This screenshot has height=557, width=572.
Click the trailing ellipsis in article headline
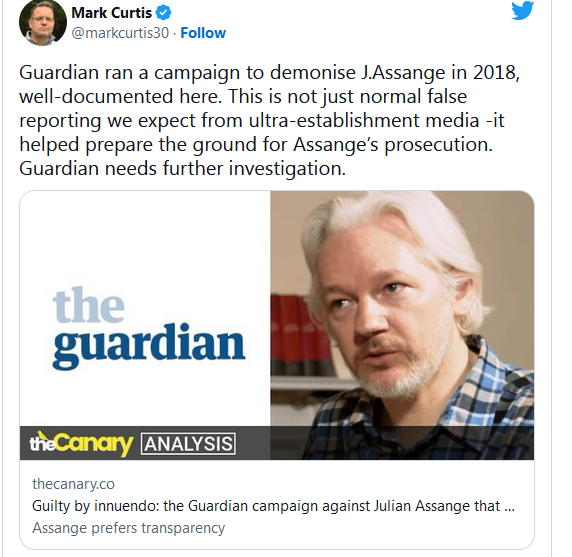click(509, 507)
